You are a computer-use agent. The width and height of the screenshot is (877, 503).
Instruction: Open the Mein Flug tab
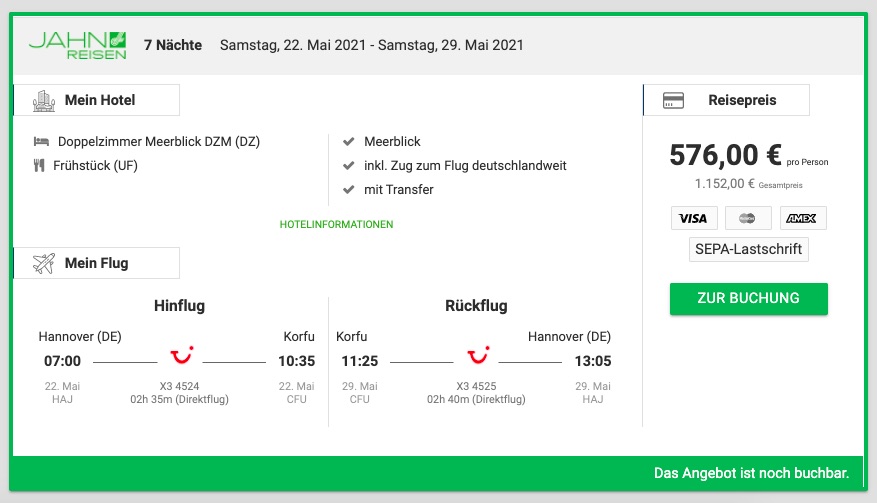click(96, 263)
